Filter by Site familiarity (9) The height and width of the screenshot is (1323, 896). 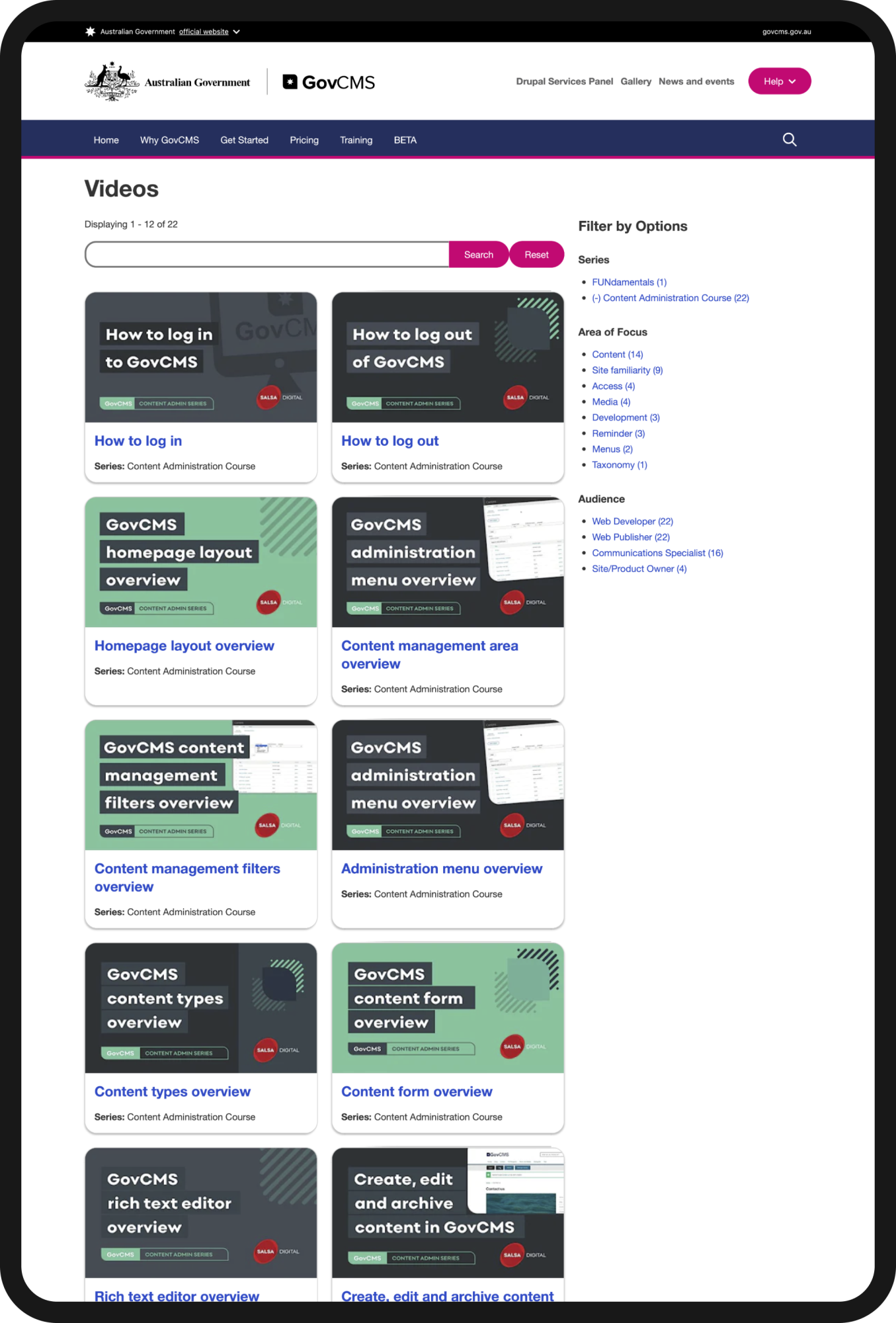click(628, 370)
